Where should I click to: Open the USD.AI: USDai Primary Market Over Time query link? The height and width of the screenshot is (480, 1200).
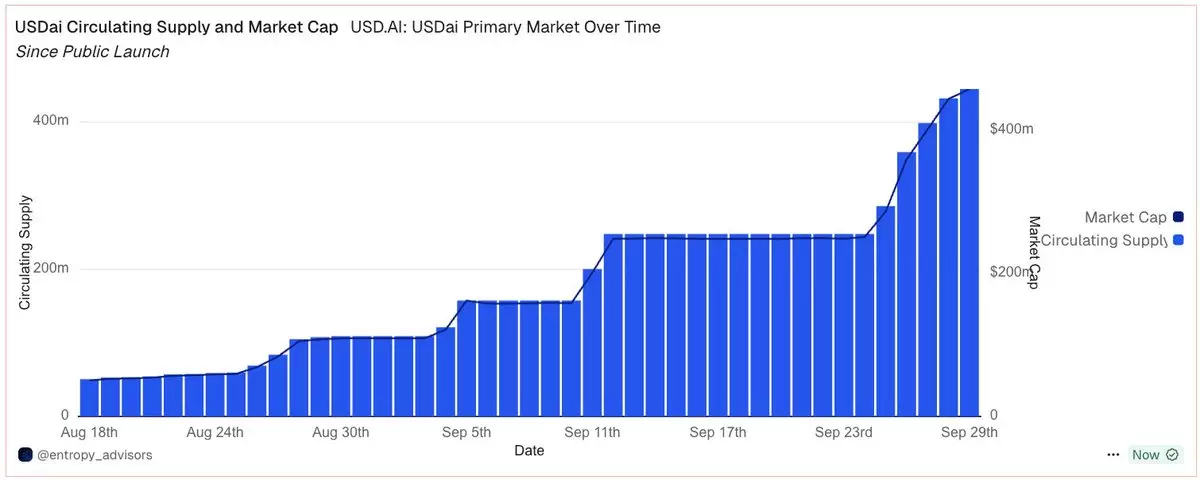[x=505, y=27]
